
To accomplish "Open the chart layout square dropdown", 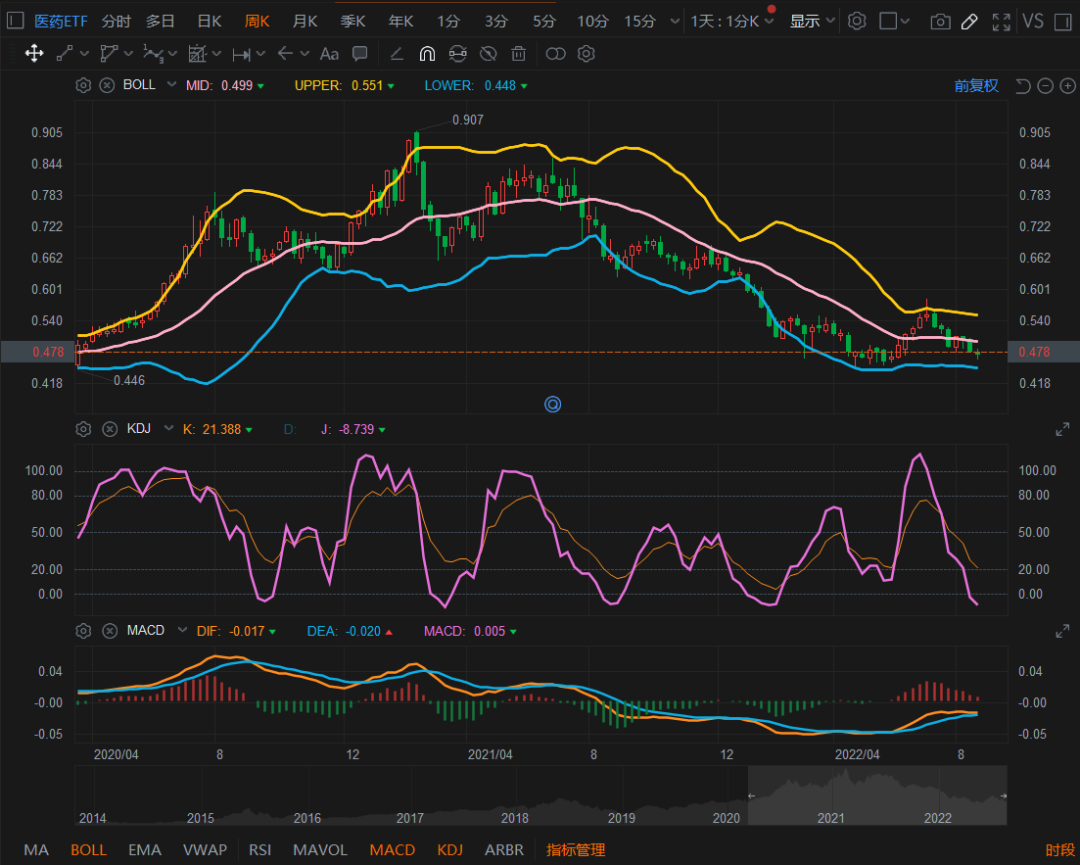I will pyautogui.click(x=895, y=21).
